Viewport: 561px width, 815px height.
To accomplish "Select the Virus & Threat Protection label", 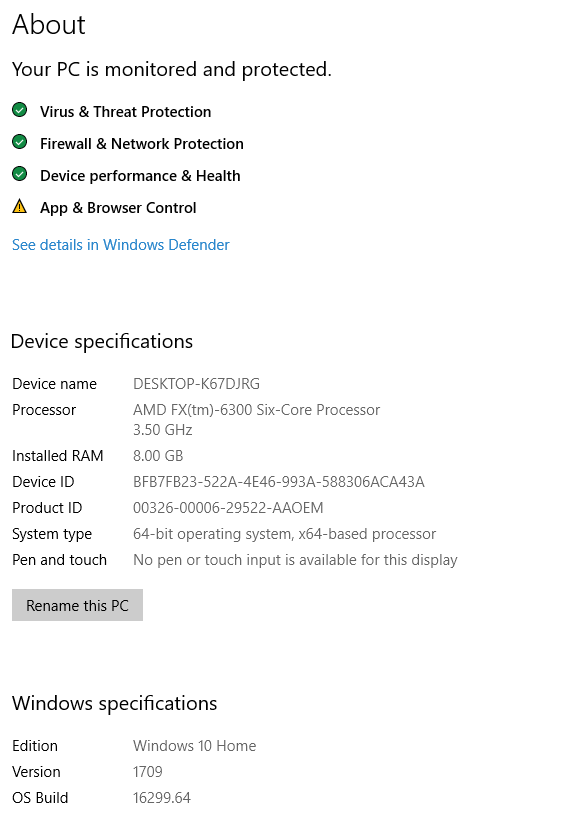I will point(125,112).
